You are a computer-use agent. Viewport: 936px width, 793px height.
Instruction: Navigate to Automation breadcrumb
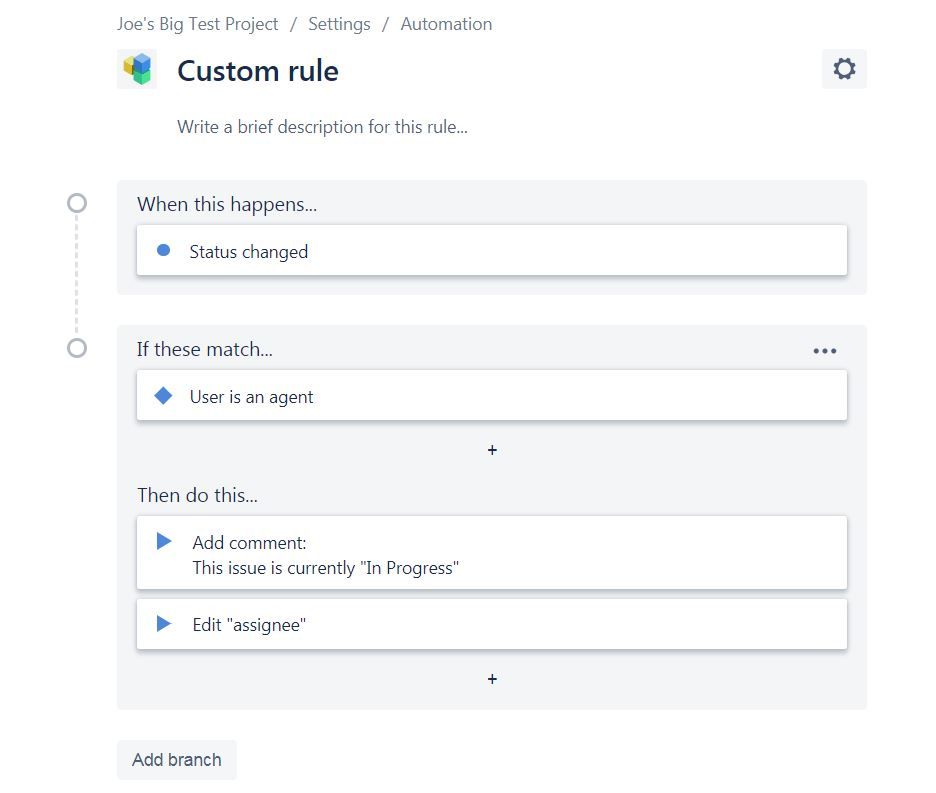446,24
